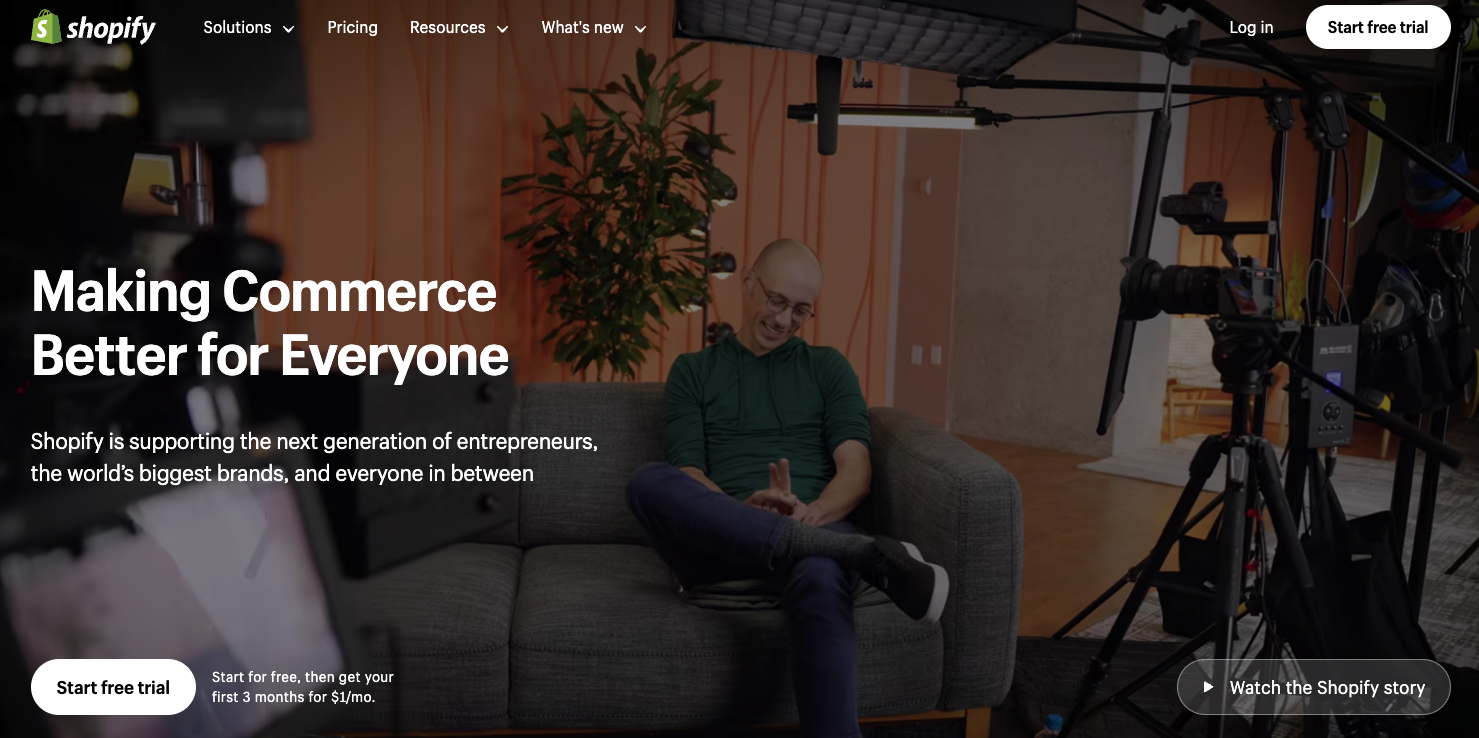Click the Making Commerce Better for Everyone headline
The image size is (1479, 738).
[270, 323]
